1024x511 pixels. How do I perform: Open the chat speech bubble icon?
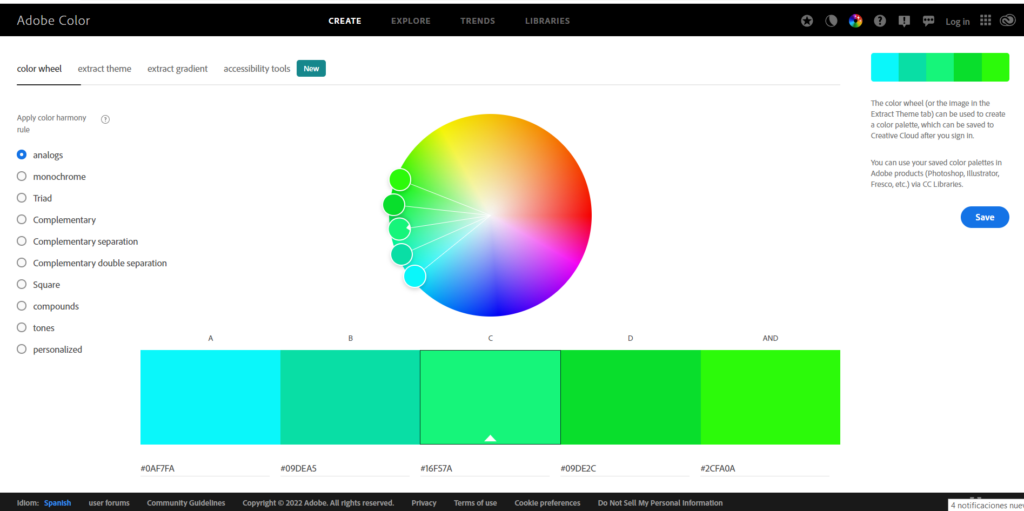pos(928,21)
